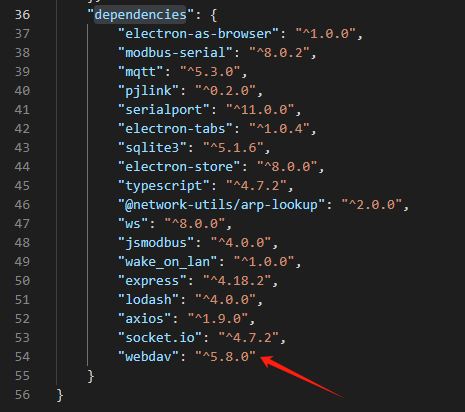Click the mqtt package name
465x412 pixels.
140,72
